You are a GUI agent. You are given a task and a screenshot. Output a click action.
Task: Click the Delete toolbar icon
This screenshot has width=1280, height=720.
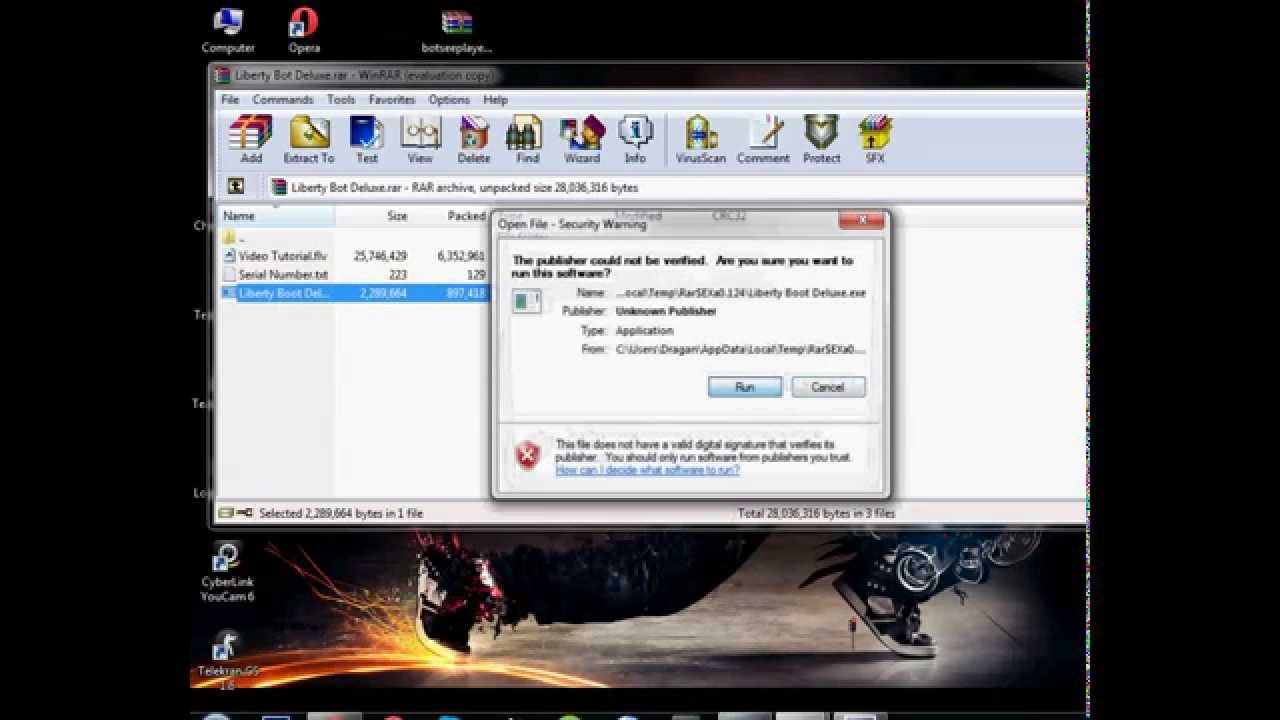474,139
